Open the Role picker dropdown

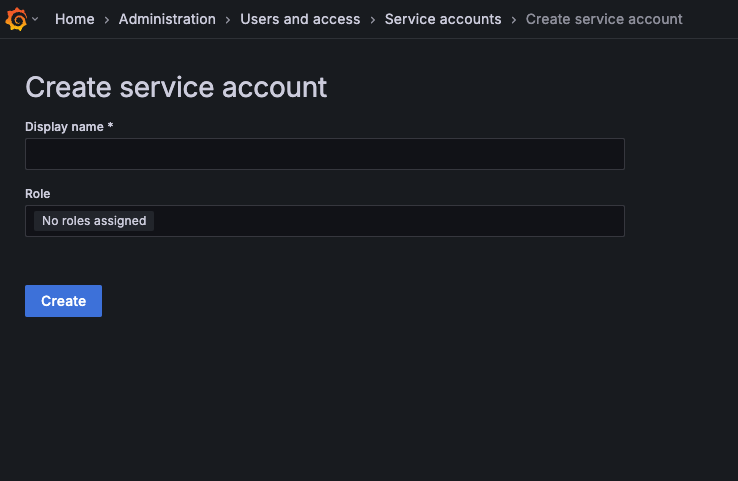[x=325, y=221]
